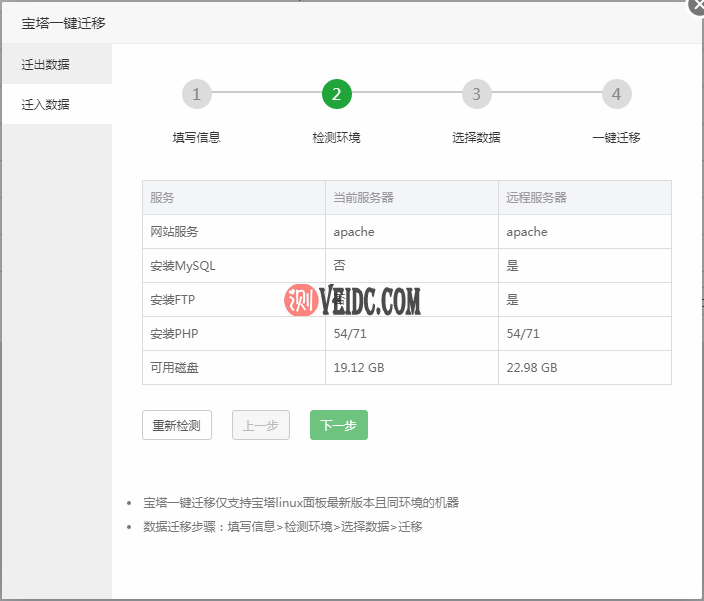This screenshot has height=601, width=704.
Task: Click the 一键迁移 step label
Action: pos(616,137)
